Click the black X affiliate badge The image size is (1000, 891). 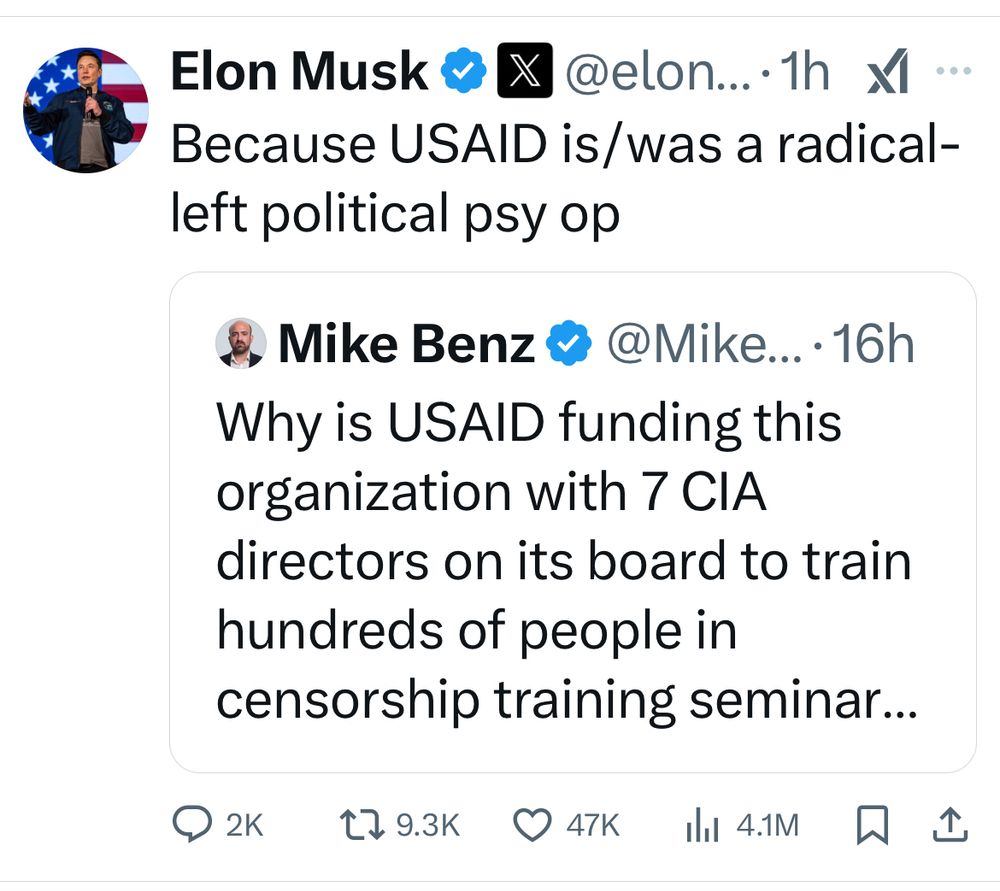[525, 70]
